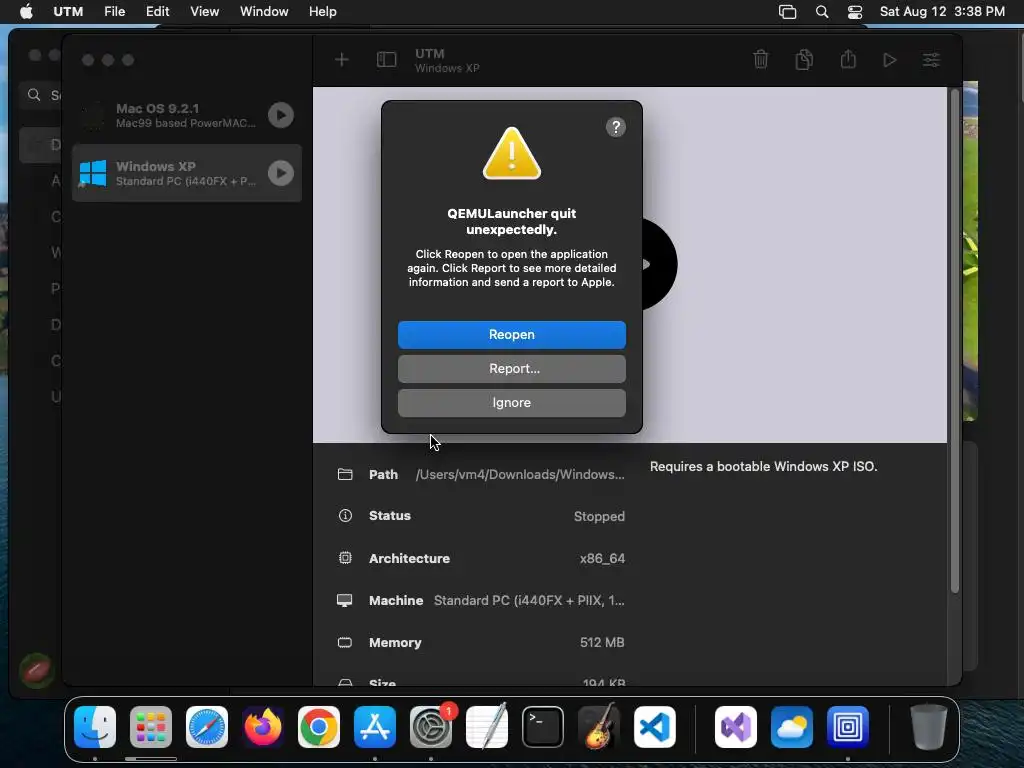Open the File menu

pos(114,11)
